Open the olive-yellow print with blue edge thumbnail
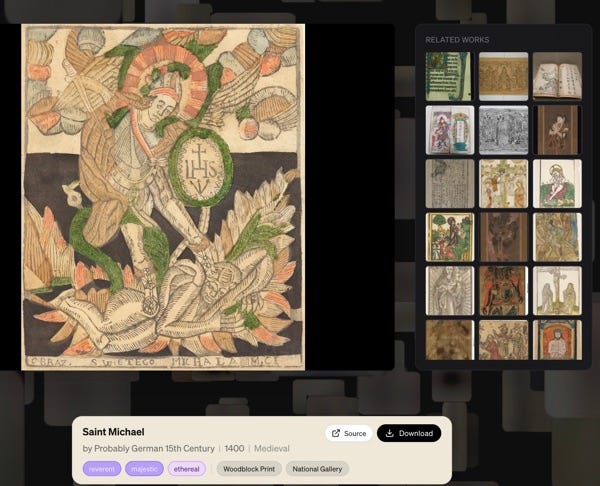The width and height of the screenshot is (600, 486). 557,237
